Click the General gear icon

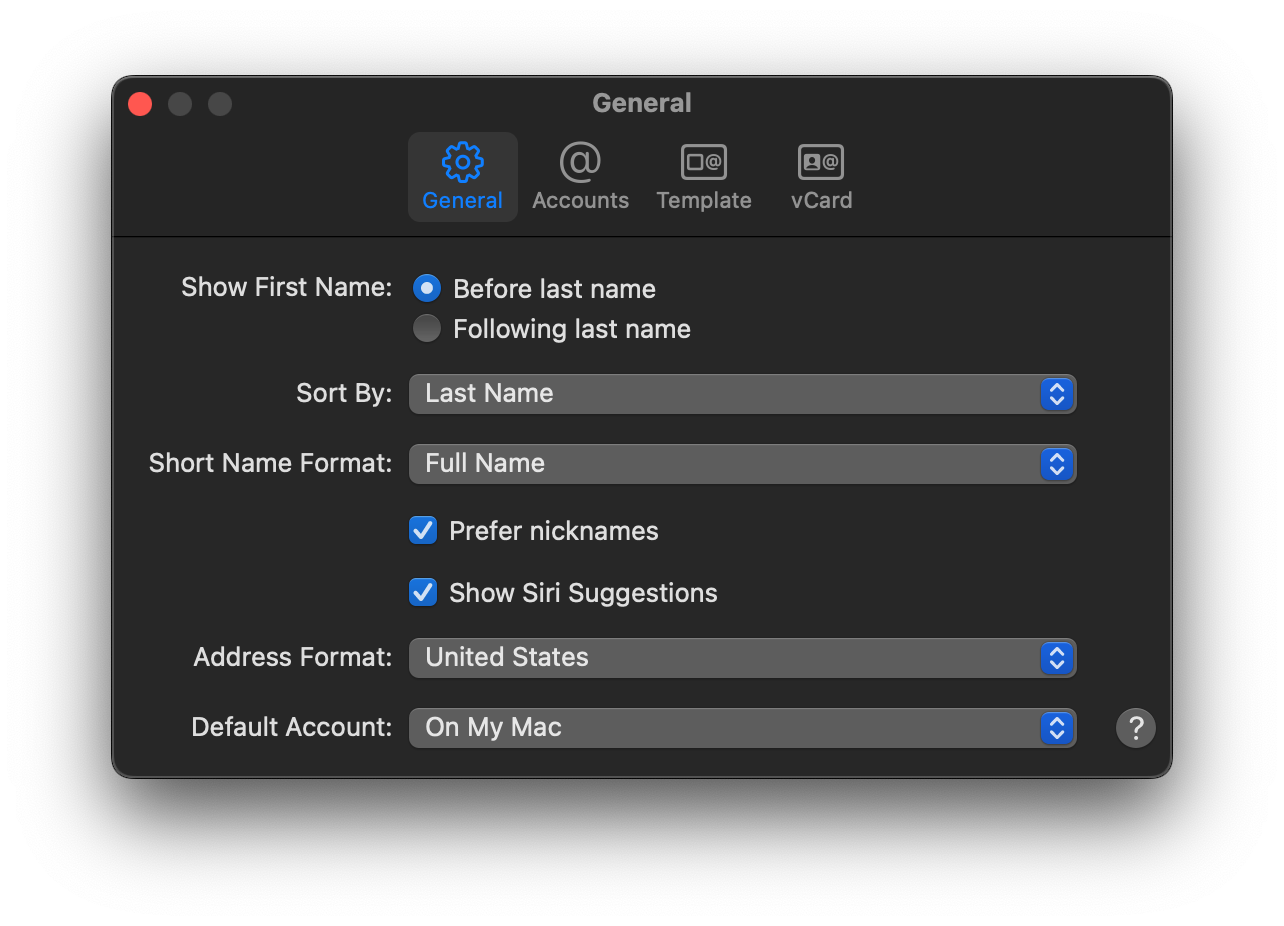(x=462, y=162)
